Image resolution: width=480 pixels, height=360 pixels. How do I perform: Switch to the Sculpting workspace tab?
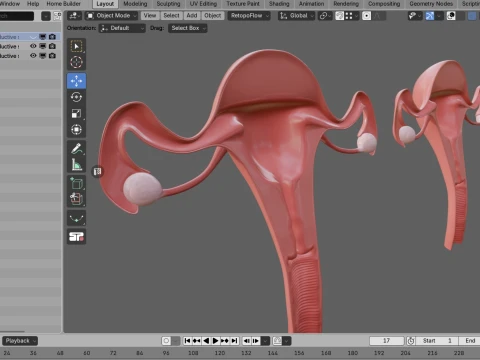coord(168,4)
